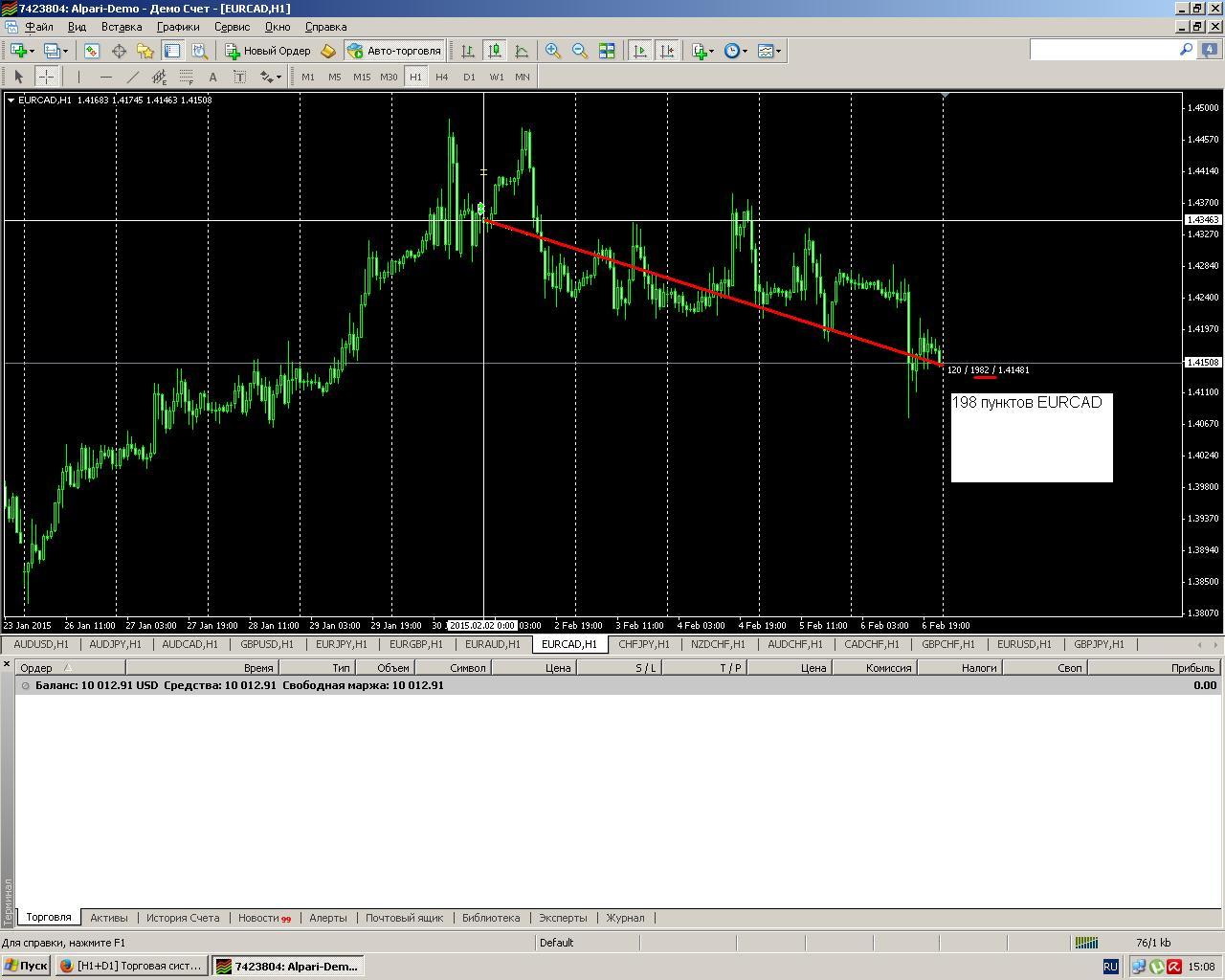Viewport: 1225px width, 980px height.
Task: Switch chart to candlestick mode
Action: (x=495, y=51)
